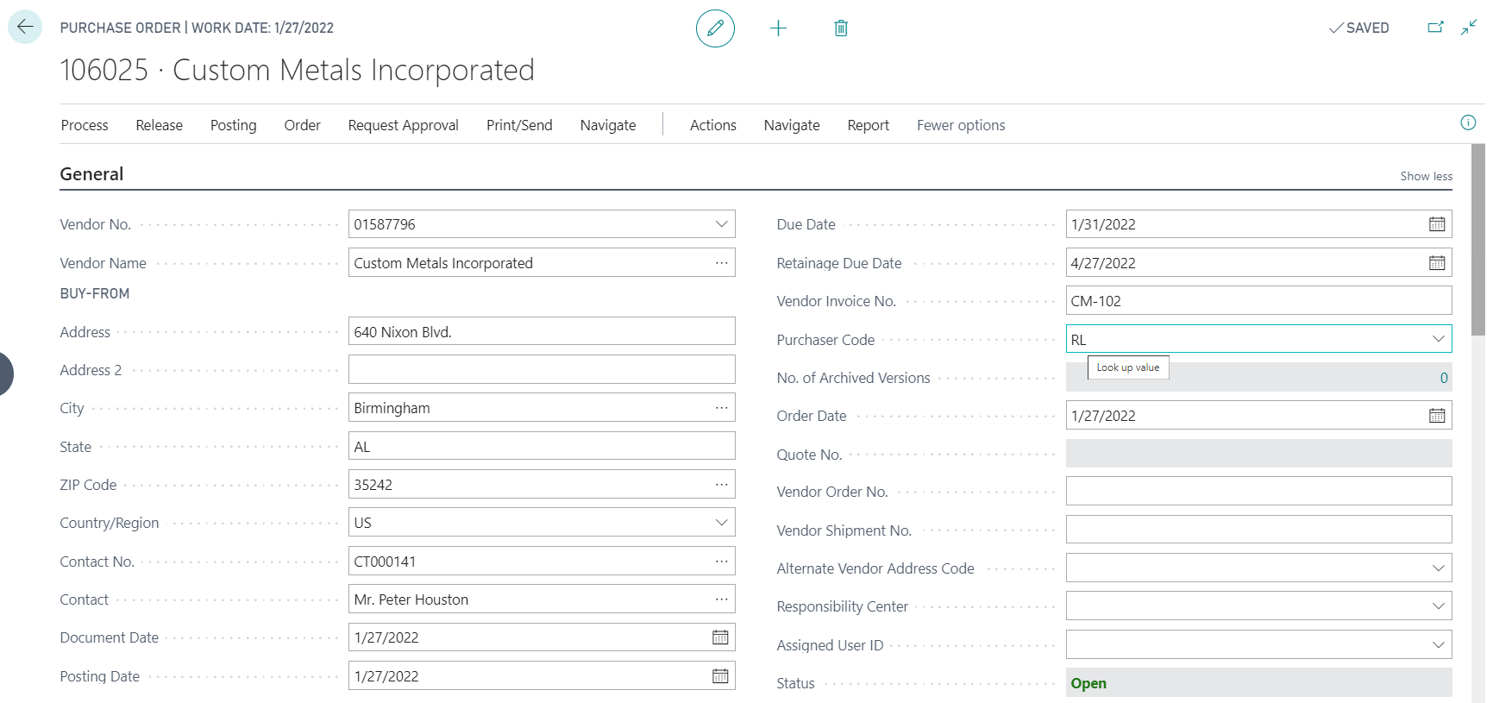Image resolution: width=1493 pixels, height=703 pixels.
Task: Open Order Date calendar picker
Action: click(x=1437, y=416)
